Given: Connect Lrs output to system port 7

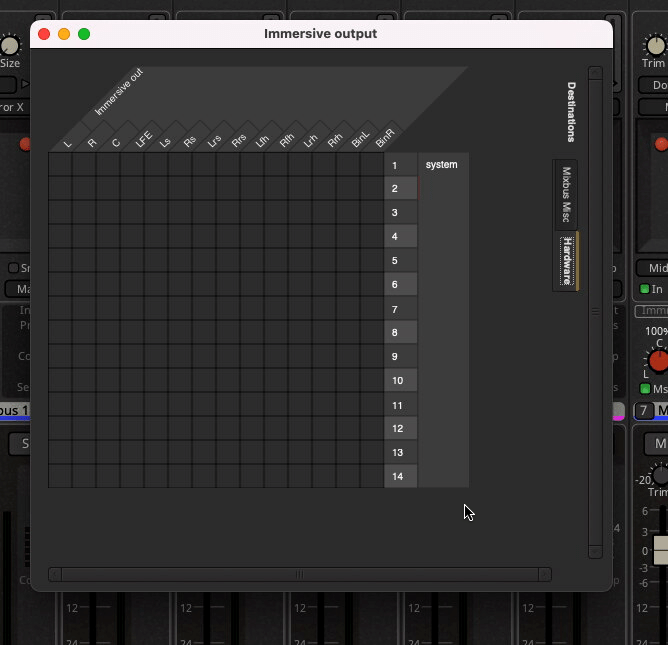Looking at the screenshot, I should [204, 308].
